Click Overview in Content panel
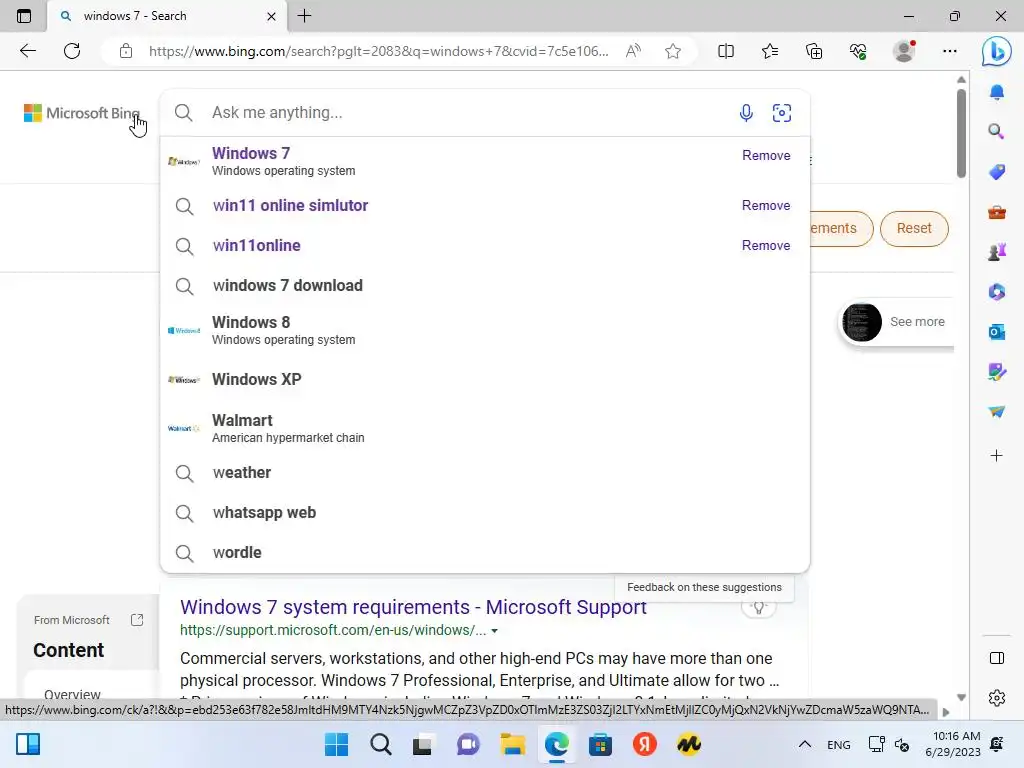 72,694
